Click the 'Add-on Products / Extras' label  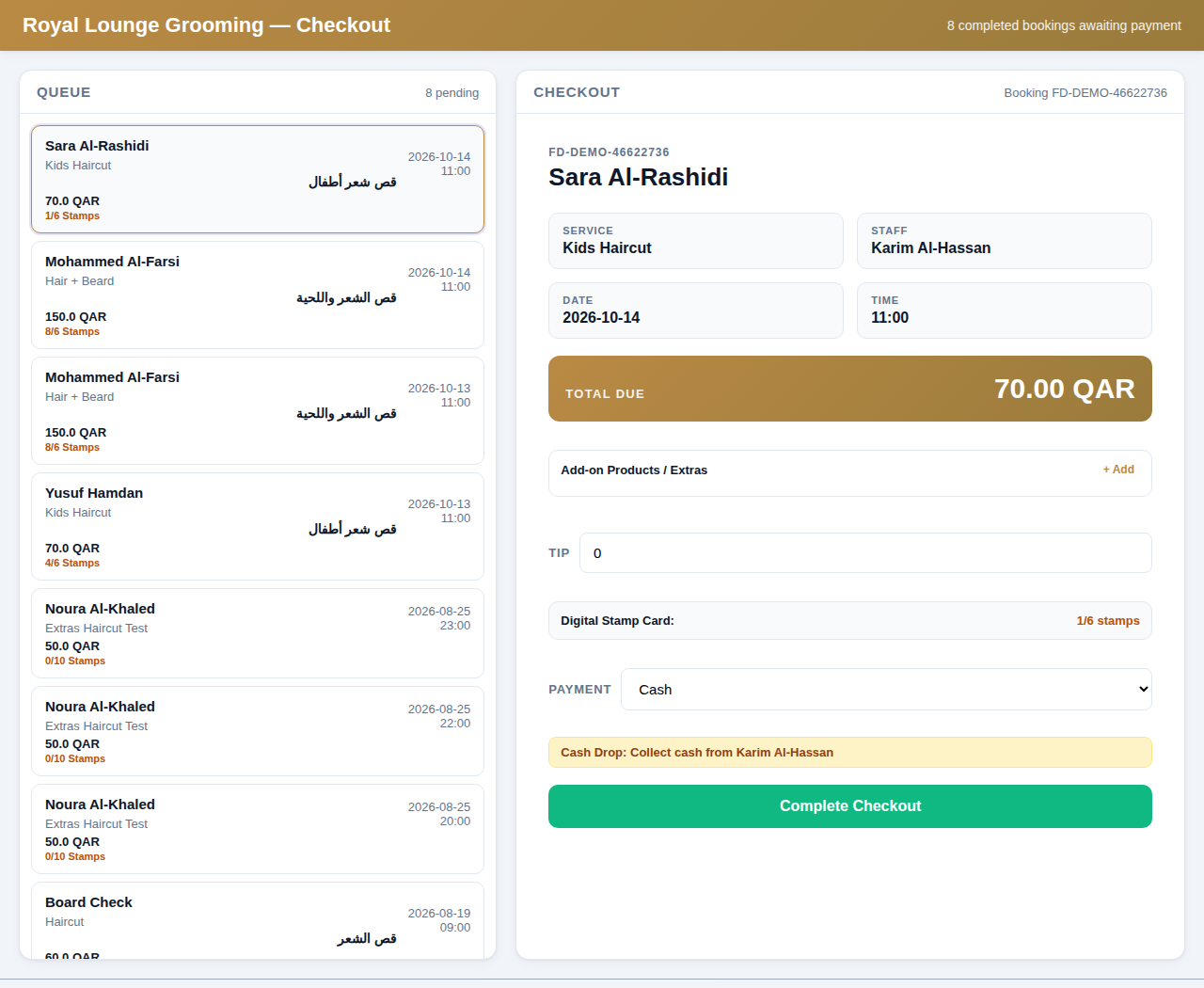tap(634, 470)
